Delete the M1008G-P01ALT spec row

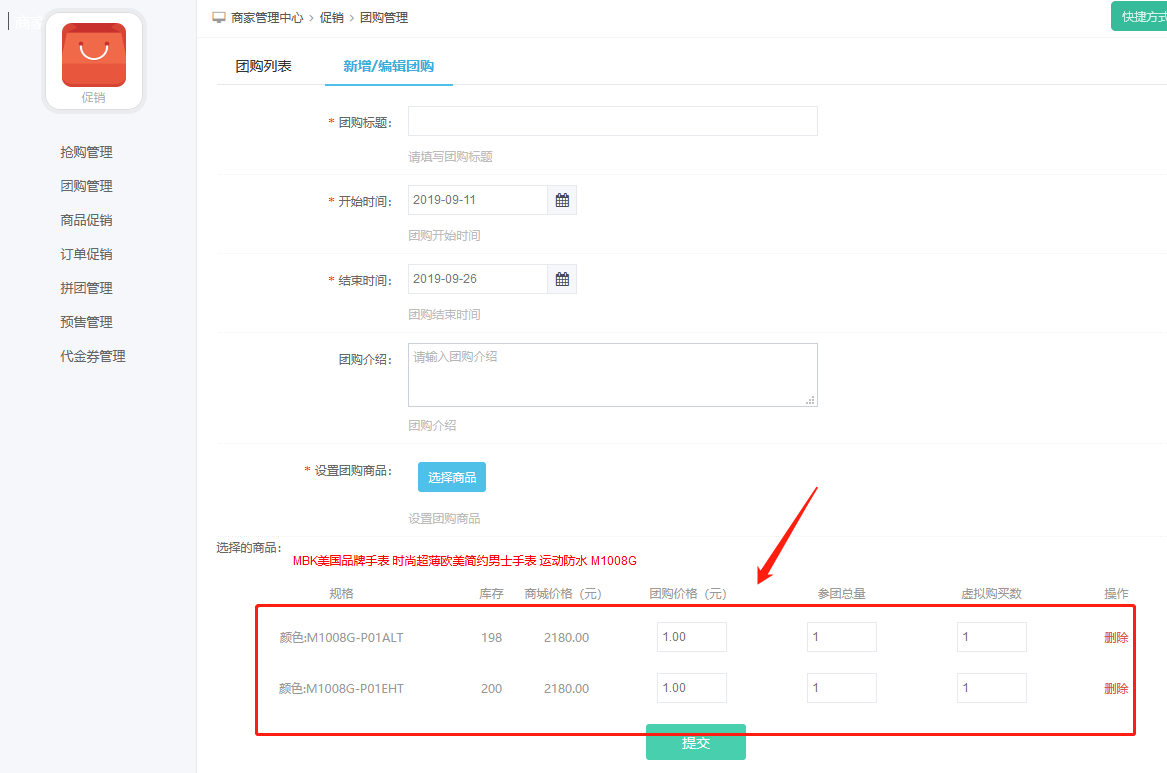click(x=1116, y=637)
